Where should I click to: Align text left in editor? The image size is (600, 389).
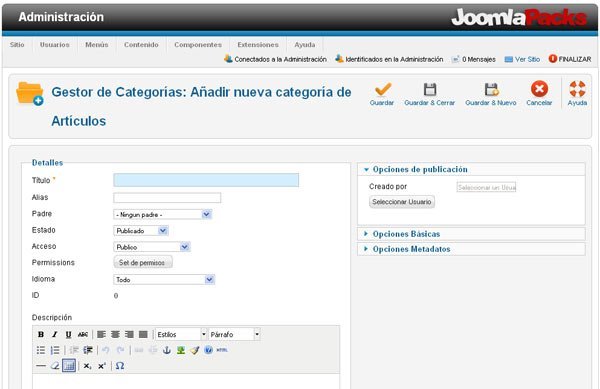point(101,334)
